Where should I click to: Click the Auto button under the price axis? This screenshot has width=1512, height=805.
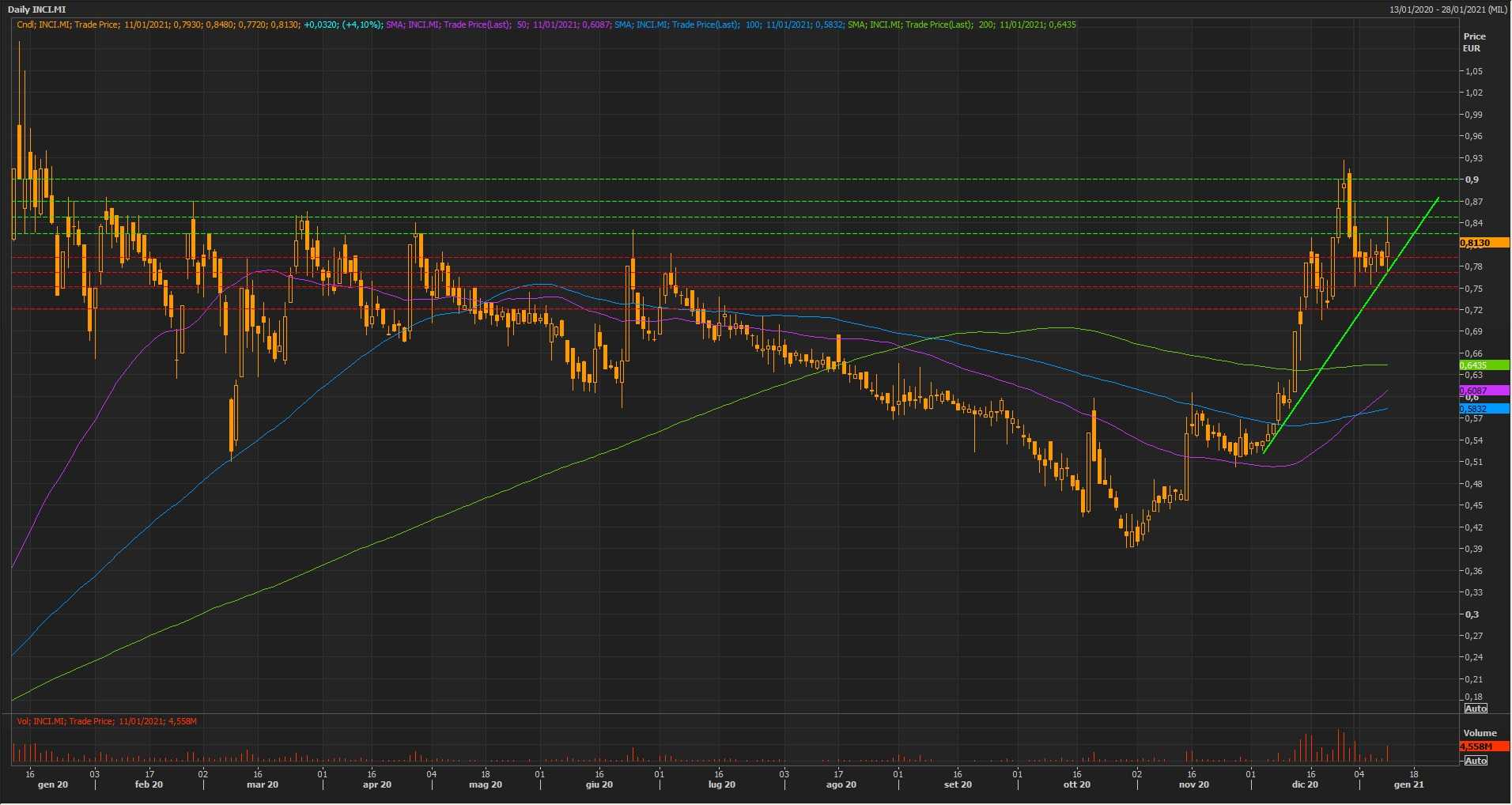click(x=1475, y=709)
